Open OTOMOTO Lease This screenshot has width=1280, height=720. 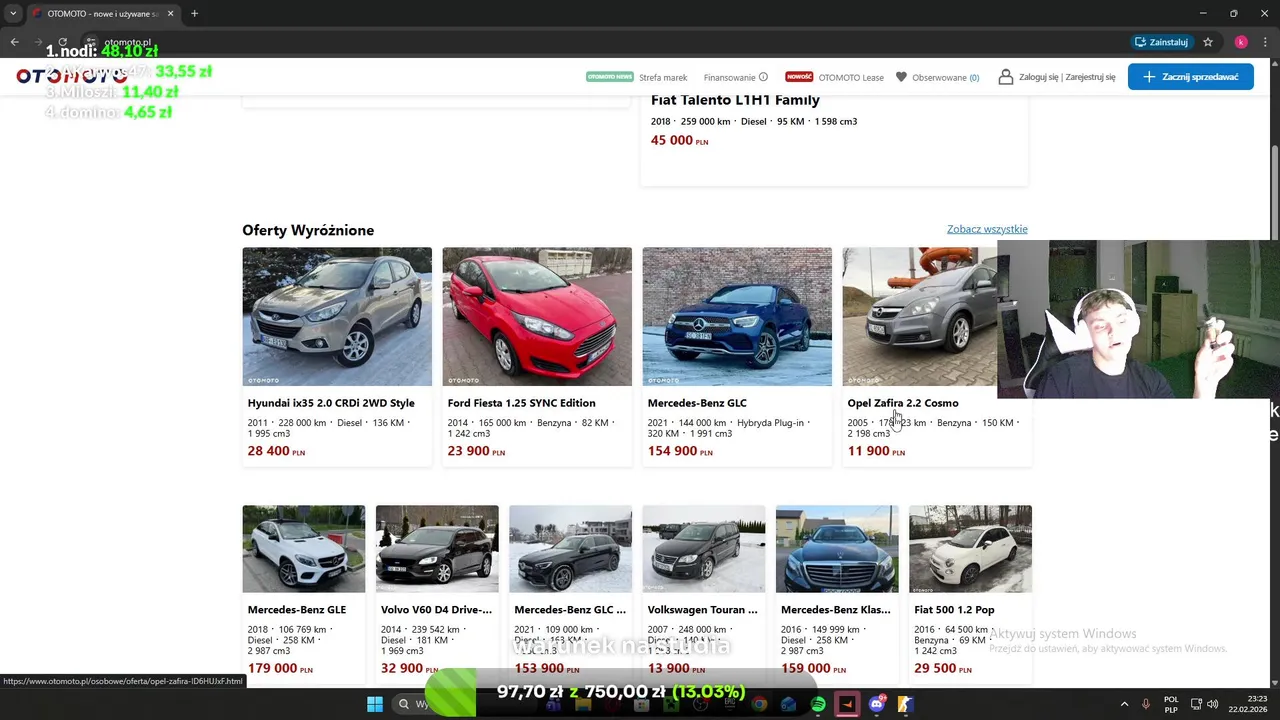(x=850, y=77)
